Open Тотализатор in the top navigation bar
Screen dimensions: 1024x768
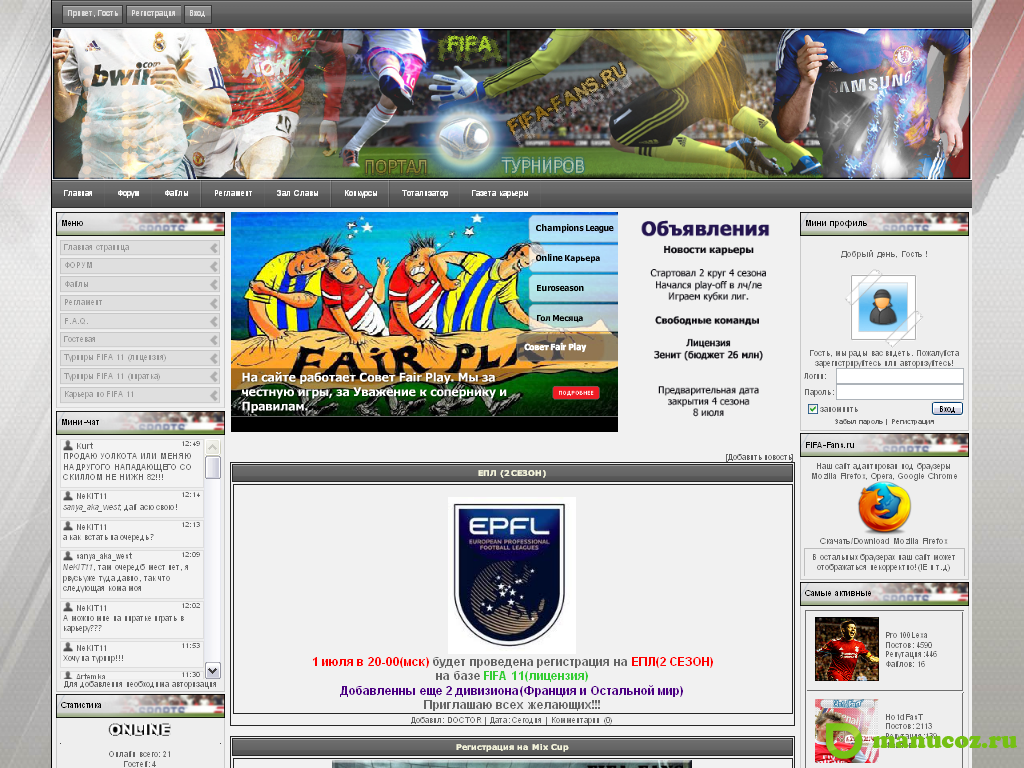[425, 193]
